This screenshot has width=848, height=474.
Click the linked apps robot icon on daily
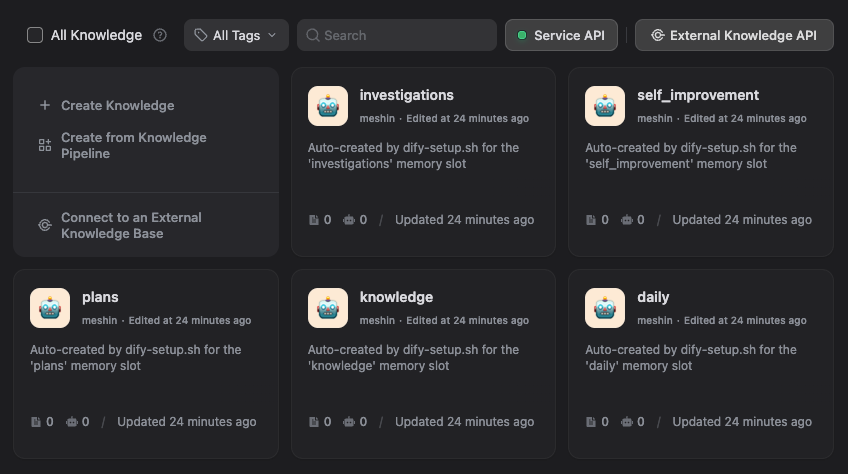[626, 422]
